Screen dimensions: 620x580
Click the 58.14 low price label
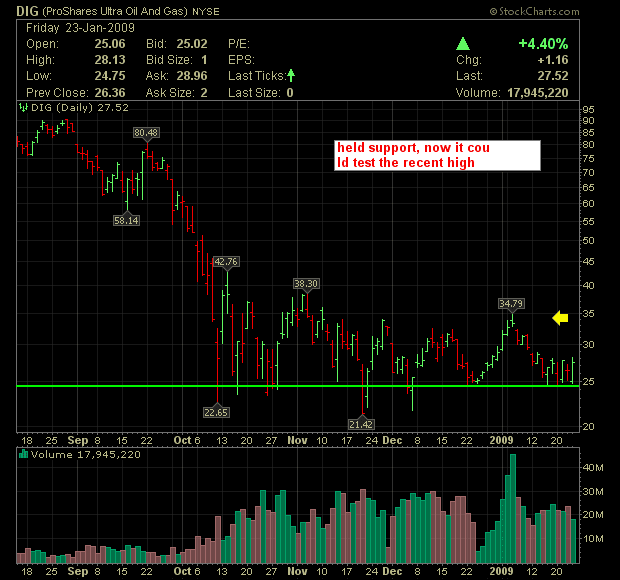click(x=126, y=220)
